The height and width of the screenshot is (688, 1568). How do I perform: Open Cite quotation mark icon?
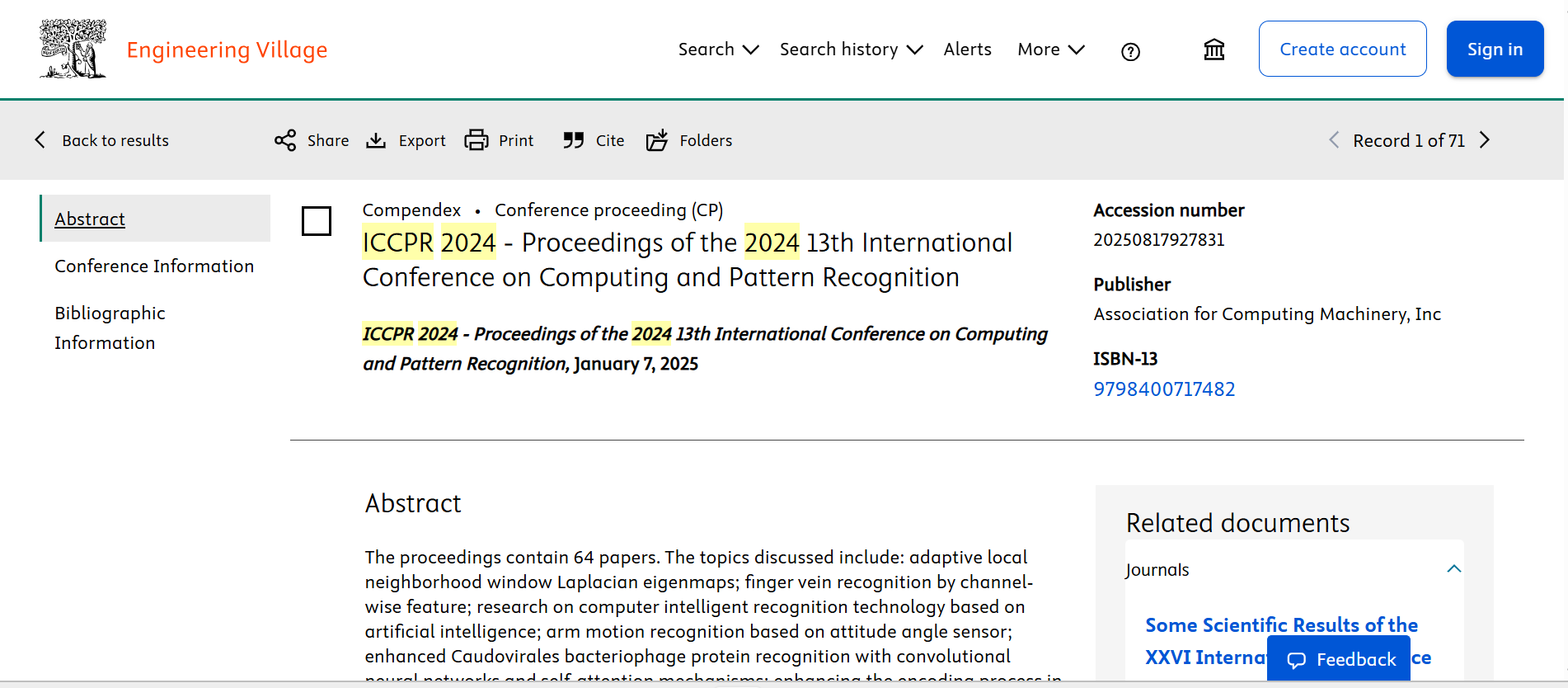pyautogui.click(x=574, y=140)
